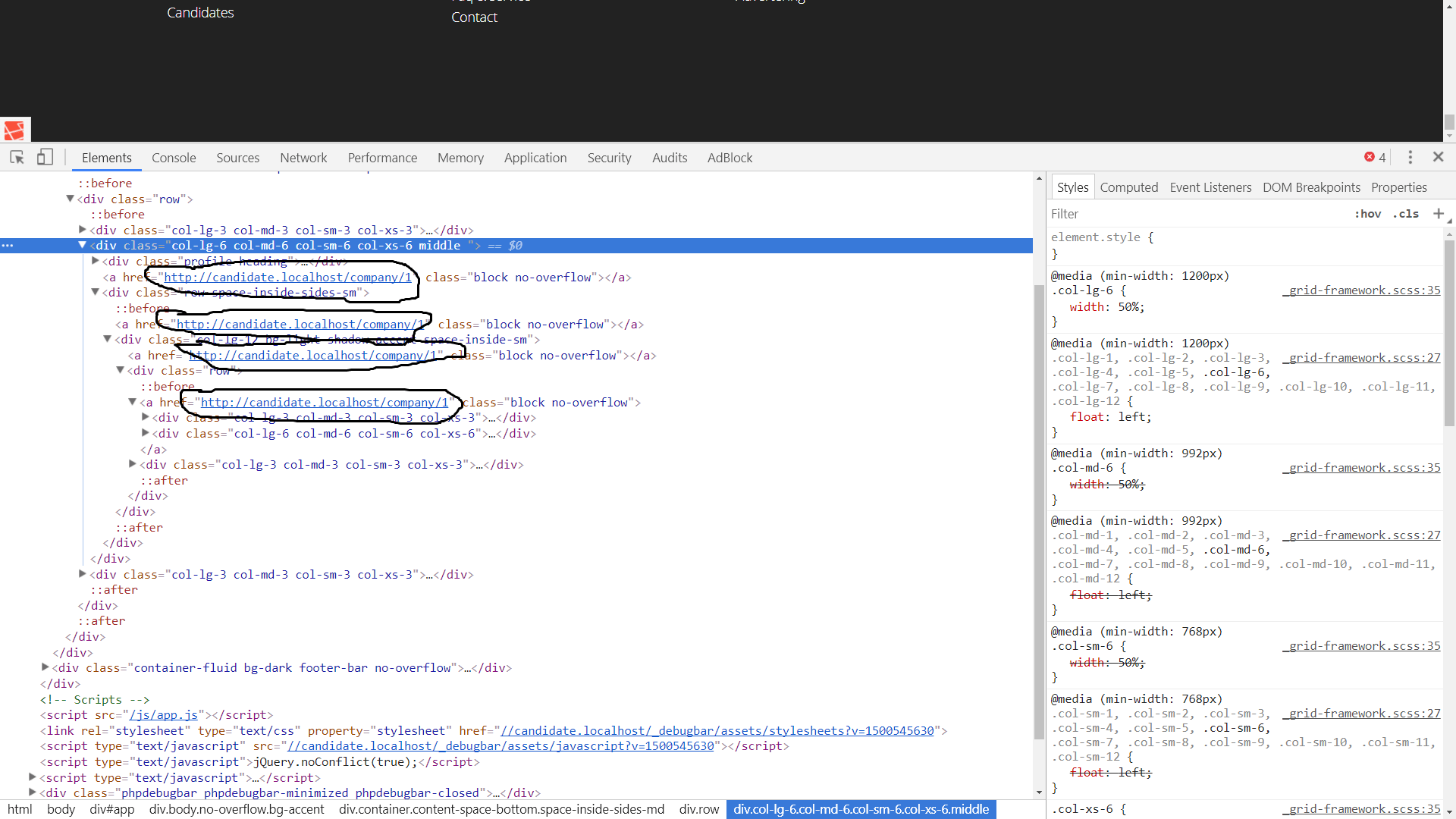Click the ellipsis beside the selected node
Image resolution: width=1456 pixels, height=819 pixels.
click(8, 246)
